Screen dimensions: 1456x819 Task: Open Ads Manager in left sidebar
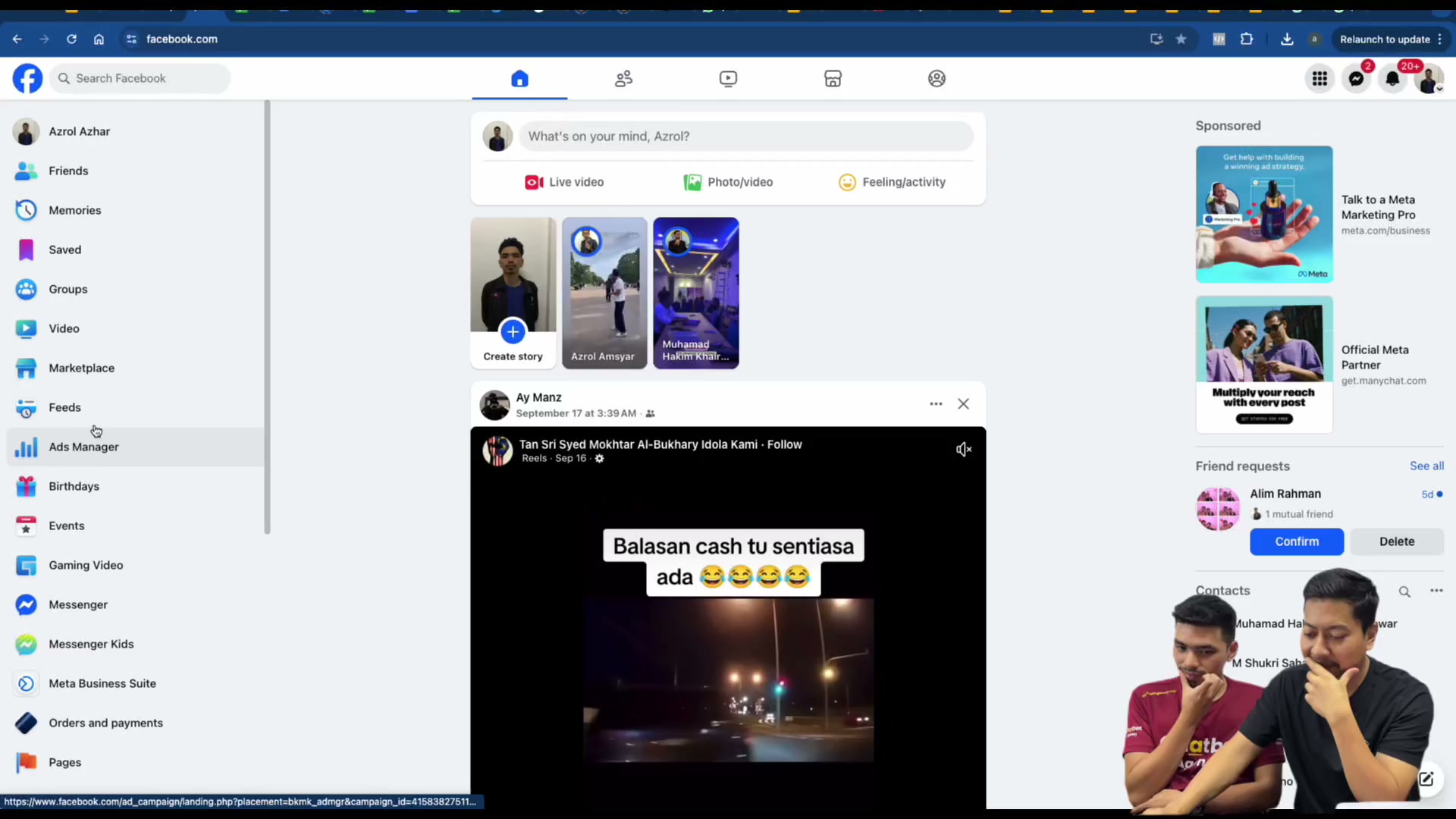click(135, 447)
